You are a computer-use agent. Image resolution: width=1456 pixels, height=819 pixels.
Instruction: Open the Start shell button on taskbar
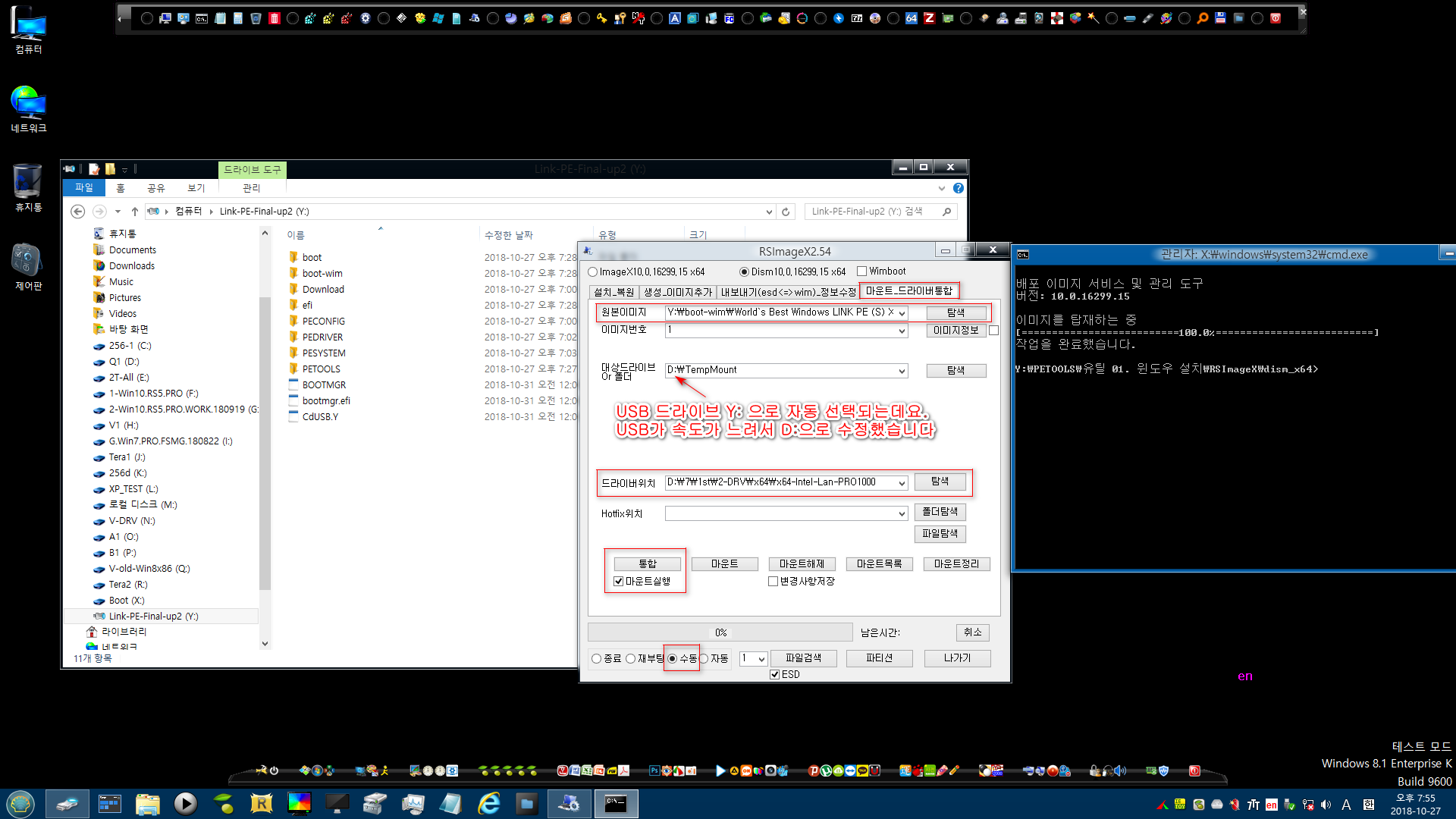(x=20, y=804)
